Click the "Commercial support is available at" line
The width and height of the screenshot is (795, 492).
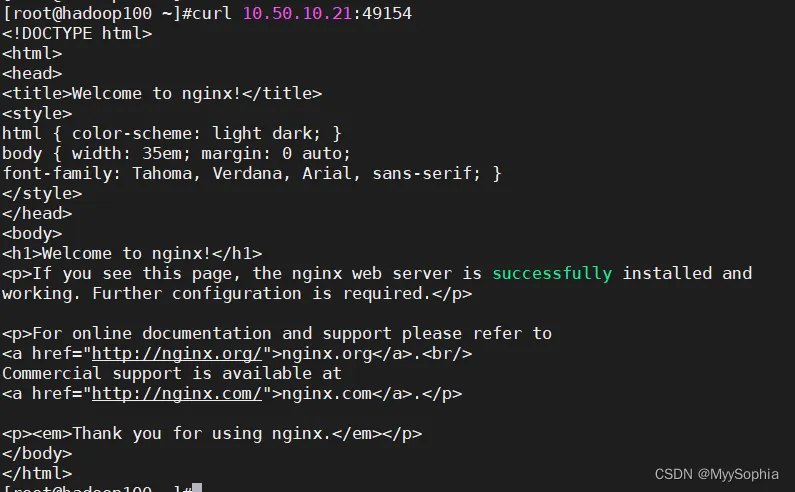172,373
